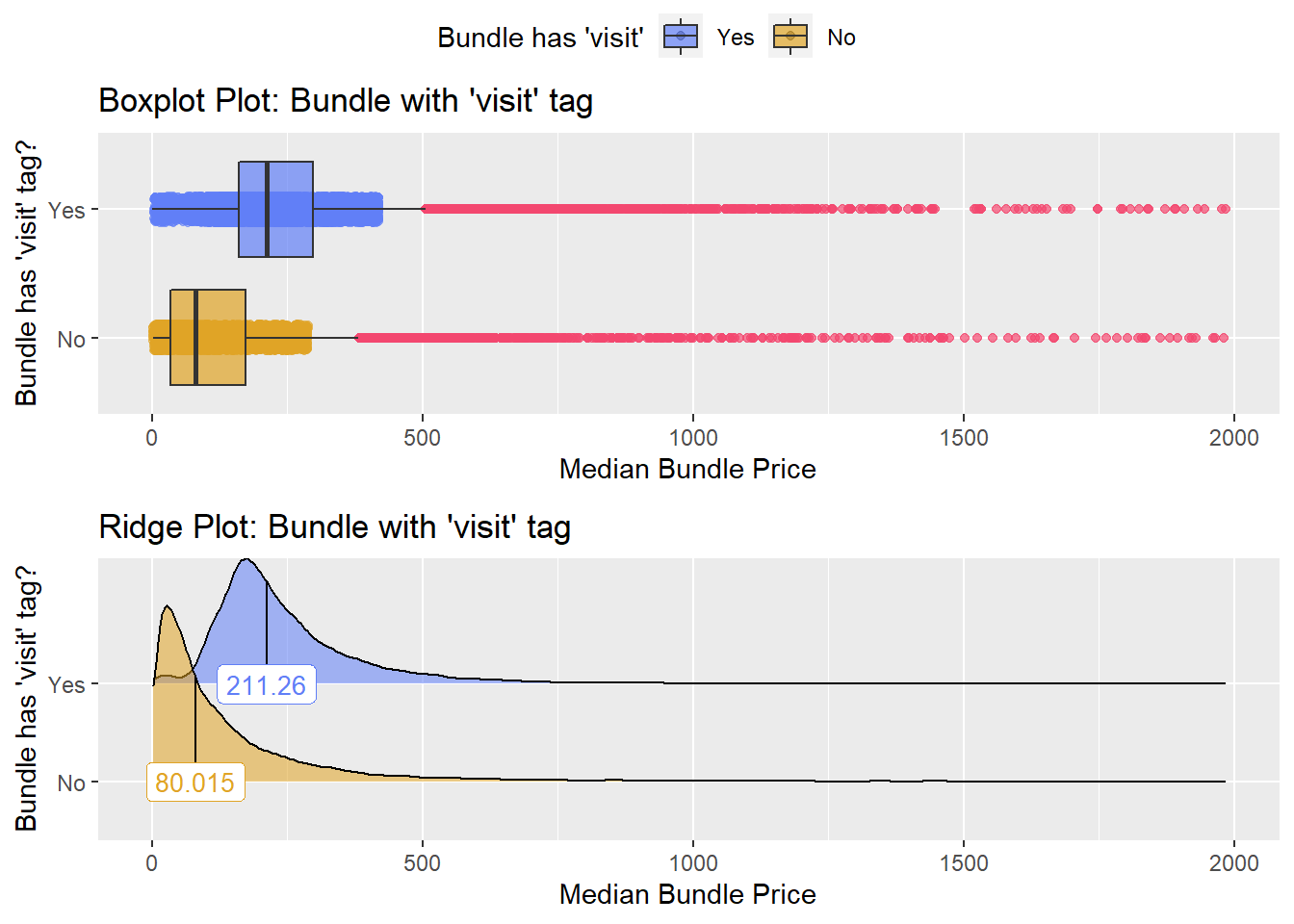
Task: Click the peak of the orange ridge density
Action: tap(168, 608)
